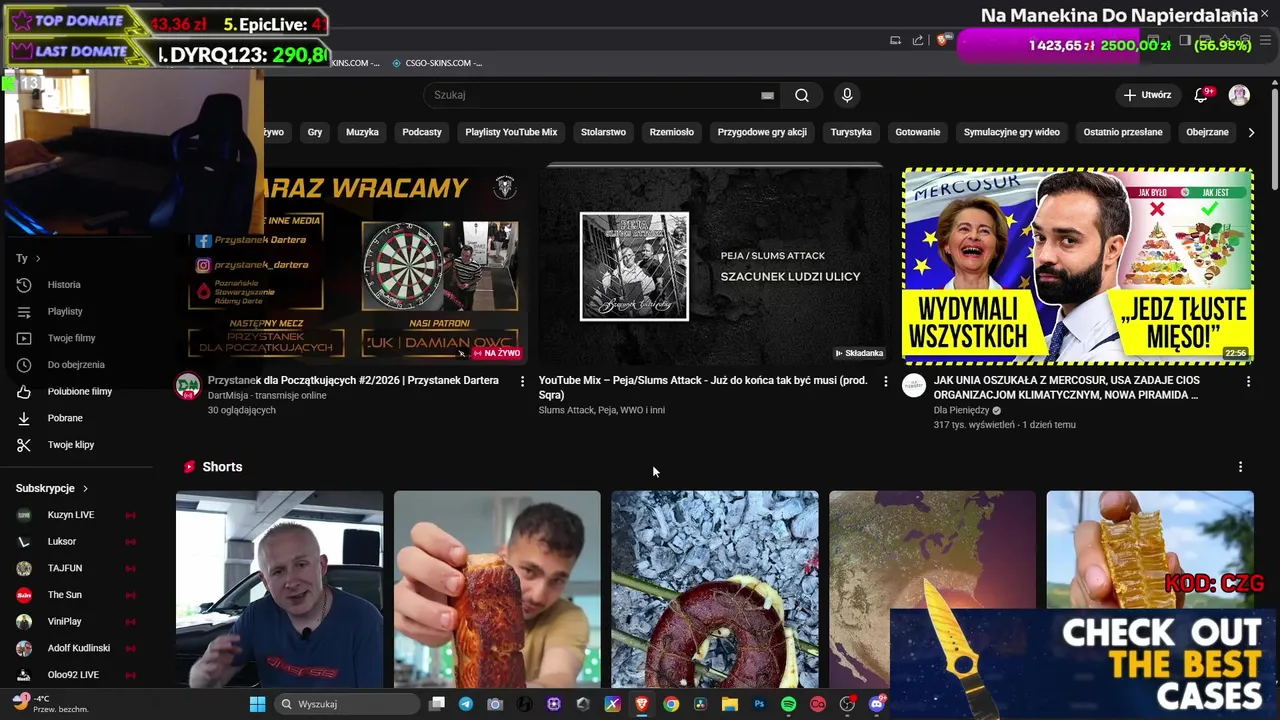Select the Gry category chip

pyautogui.click(x=315, y=132)
